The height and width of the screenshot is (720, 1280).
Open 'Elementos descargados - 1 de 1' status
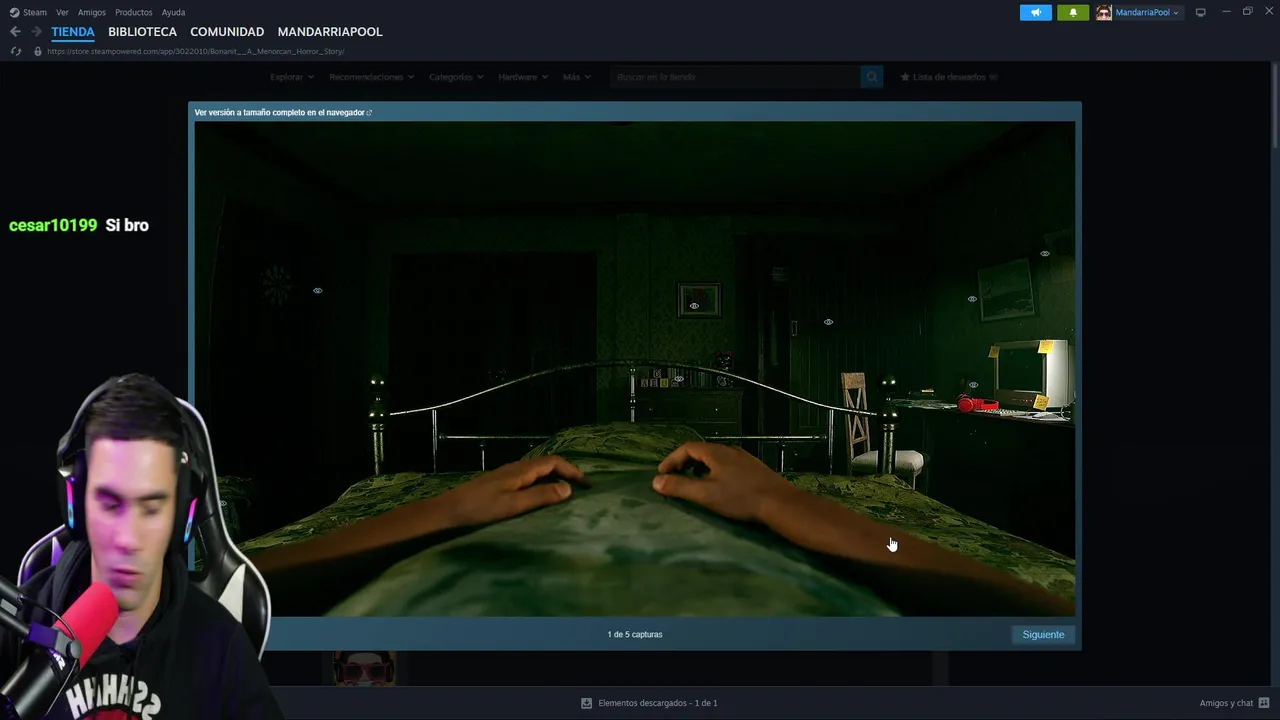point(658,703)
